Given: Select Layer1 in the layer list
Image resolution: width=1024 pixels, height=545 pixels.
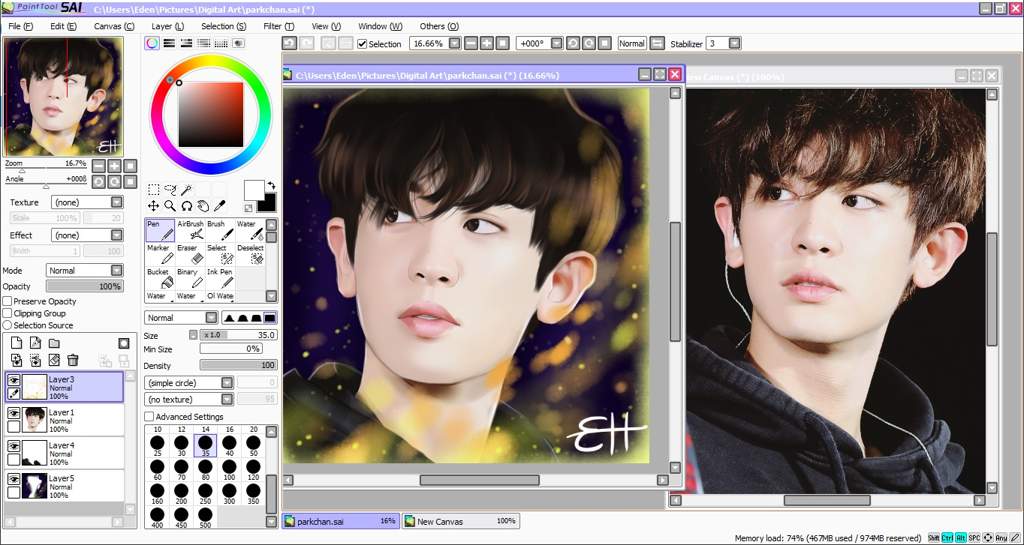Looking at the screenshot, I should click(x=64, y=420).
